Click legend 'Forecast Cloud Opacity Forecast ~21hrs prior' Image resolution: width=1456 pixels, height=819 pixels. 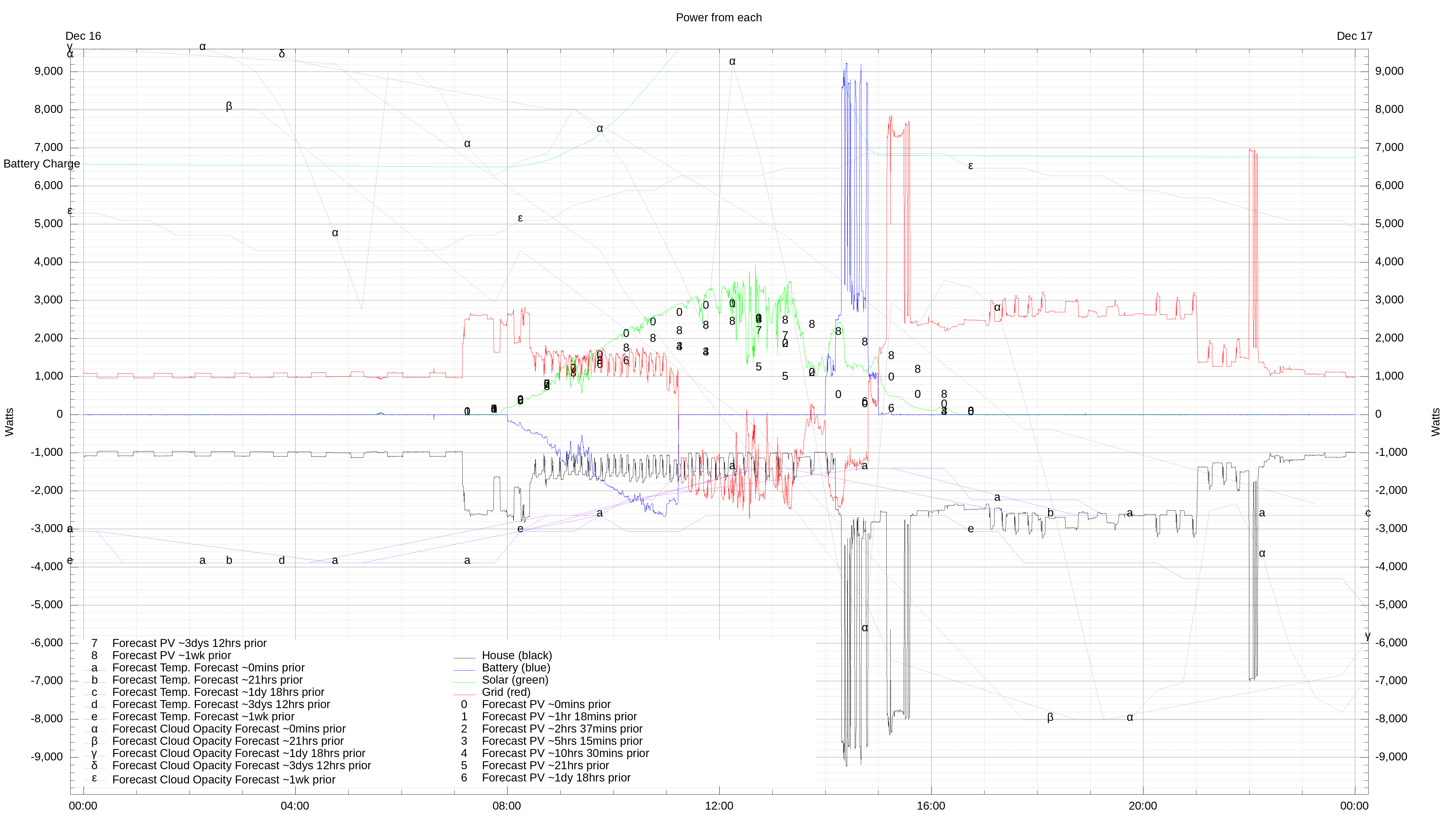point(228,741)
